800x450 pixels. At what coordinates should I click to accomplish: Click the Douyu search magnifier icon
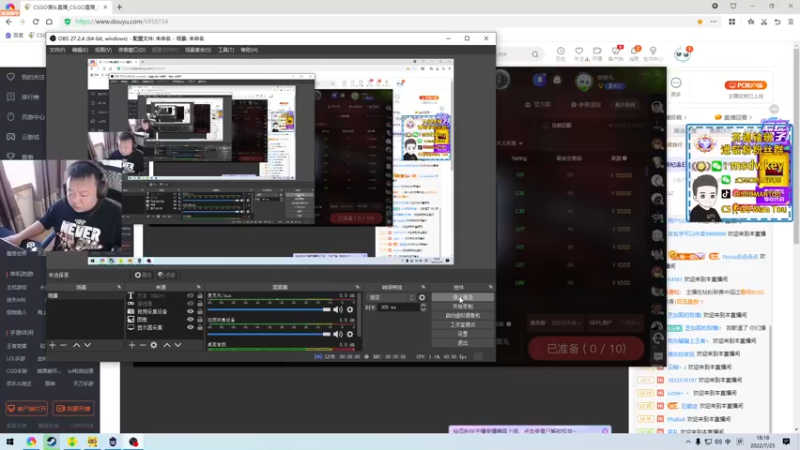(535, 54)
